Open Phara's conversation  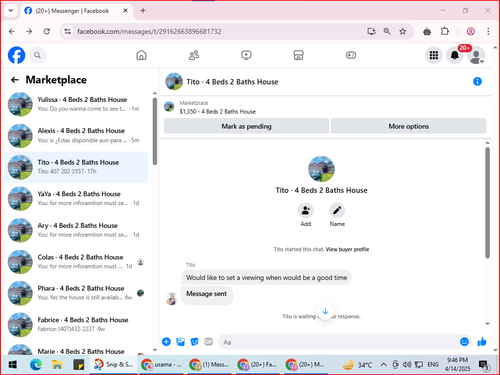click(76, 293)
